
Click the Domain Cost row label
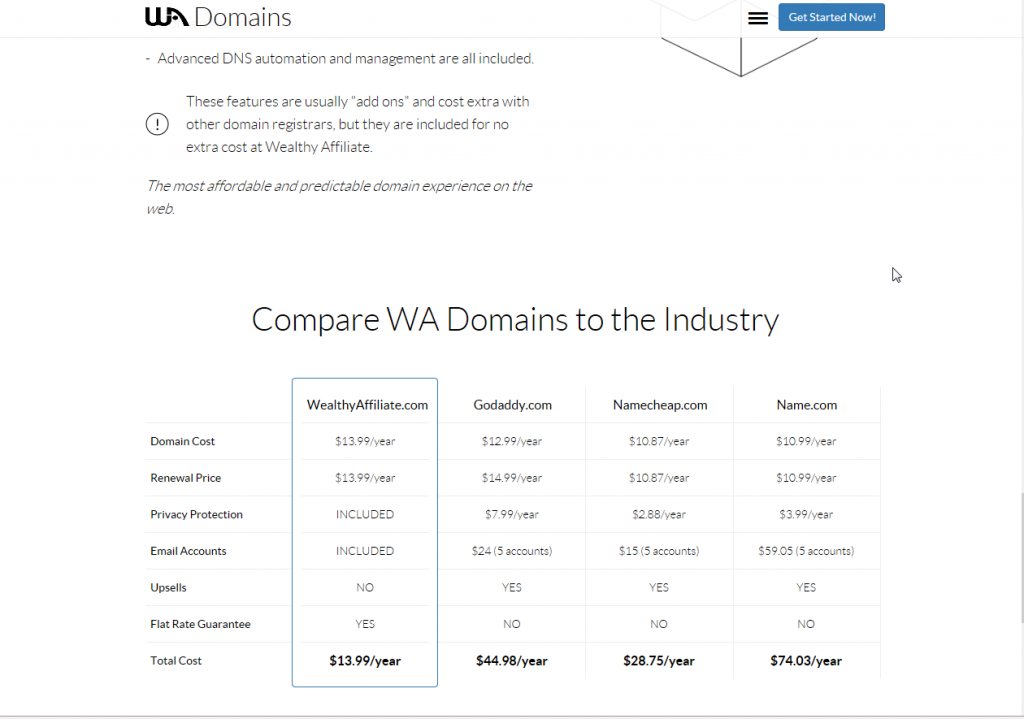click(182, 441)
